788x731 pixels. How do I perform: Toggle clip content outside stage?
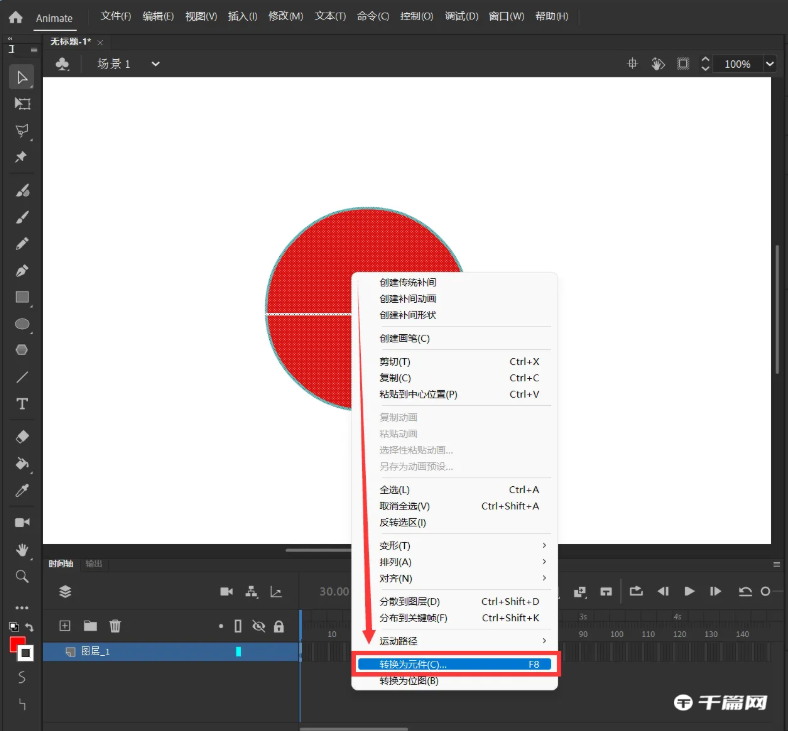pyautogui.click(x=683, y=63)
